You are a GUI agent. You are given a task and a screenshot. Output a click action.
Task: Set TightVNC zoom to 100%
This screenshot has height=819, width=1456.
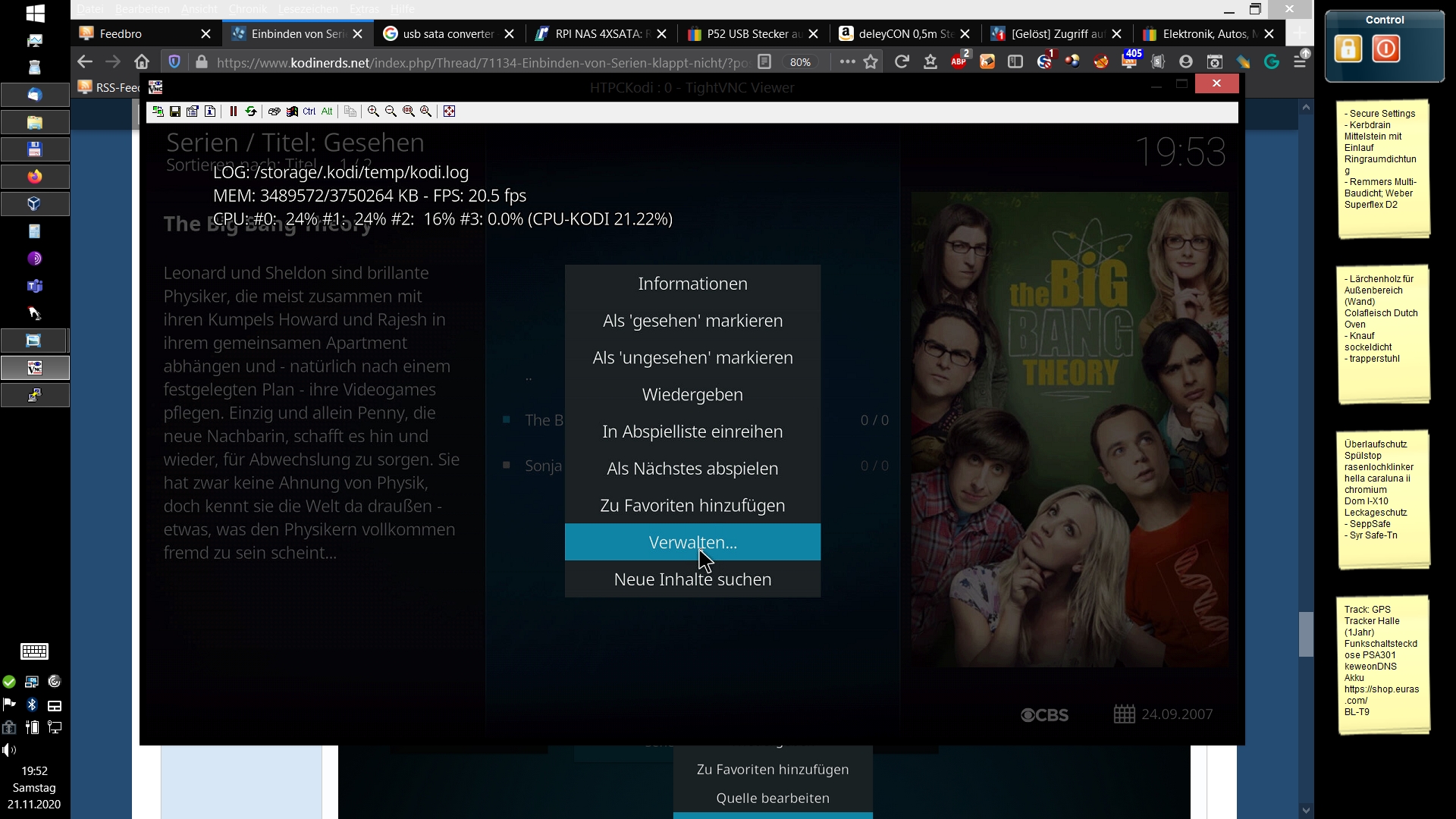409,111
